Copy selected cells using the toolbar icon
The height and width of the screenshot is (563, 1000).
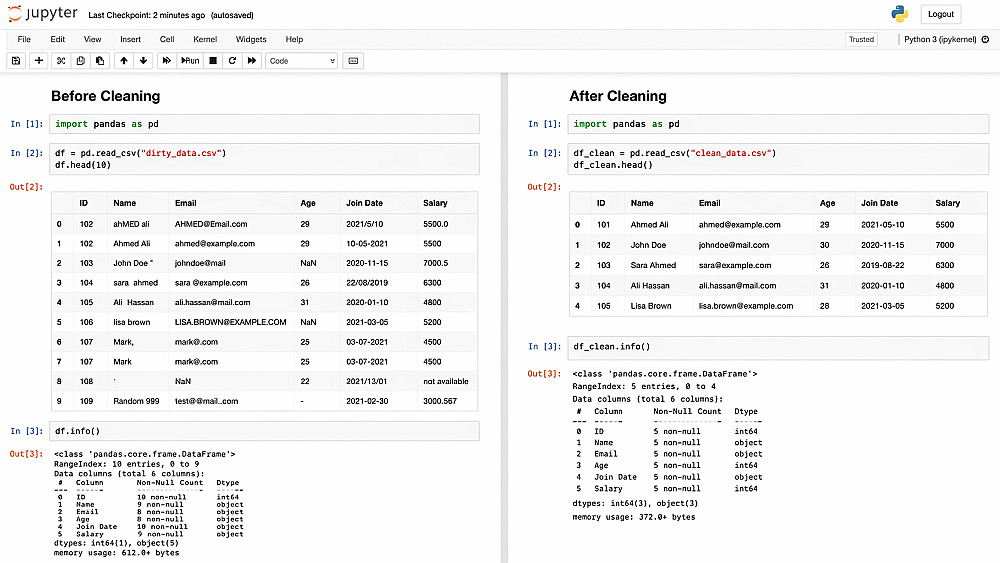tap(80, 61)
